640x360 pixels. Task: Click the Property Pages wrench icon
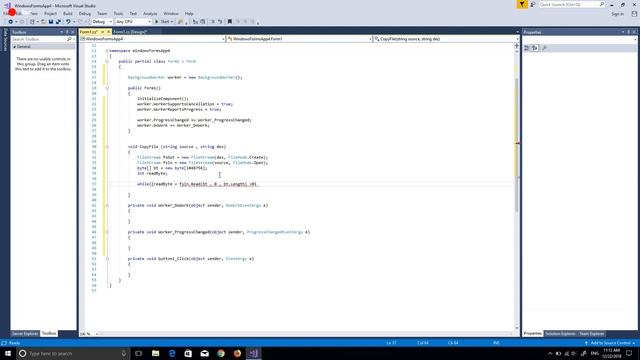[544, 48]
